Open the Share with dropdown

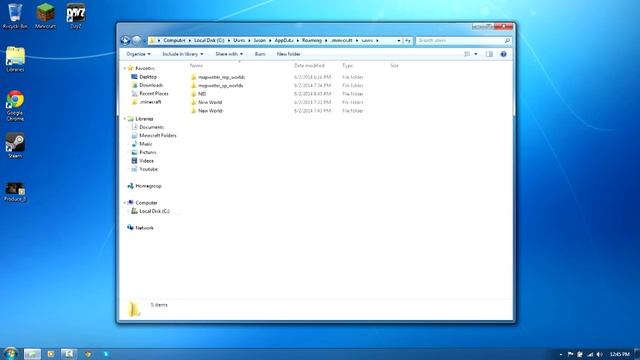click(x=229, y=54)
